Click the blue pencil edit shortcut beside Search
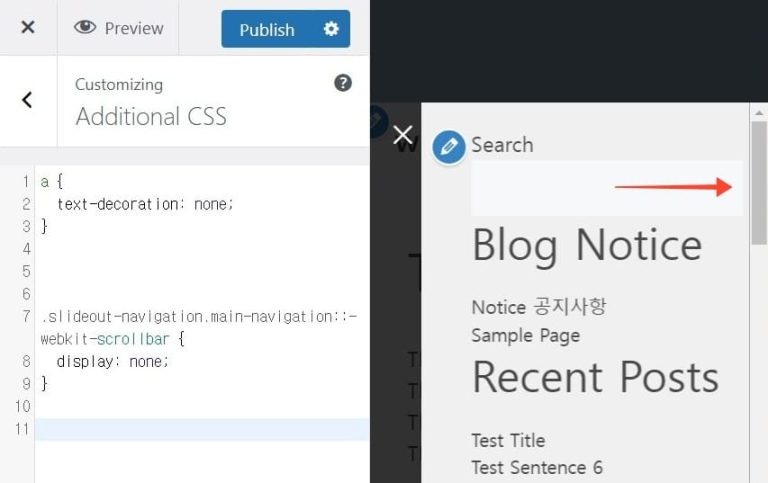 pyautogui.click(x=449, y=147)
